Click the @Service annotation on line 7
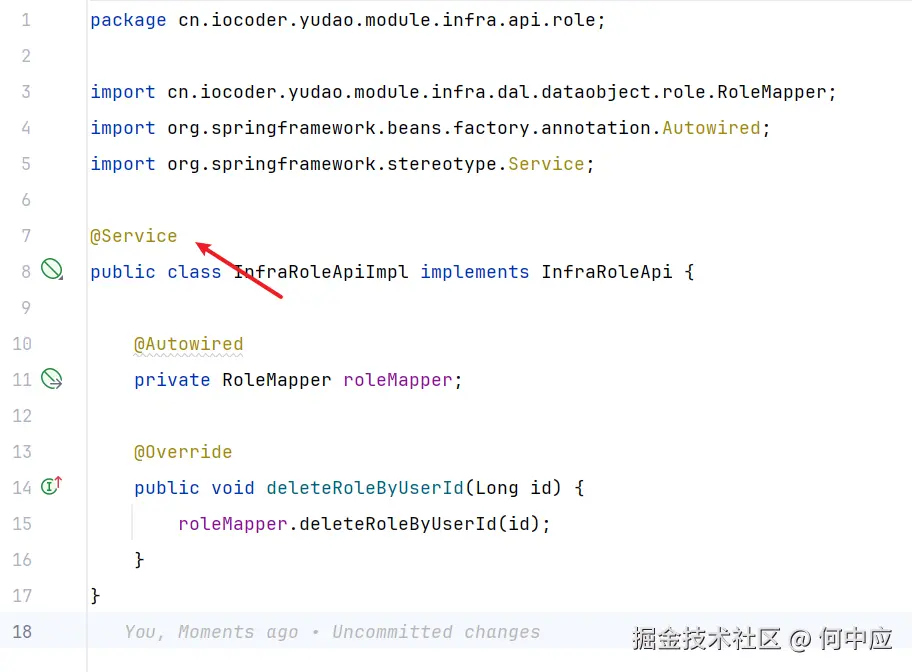Viewport: 912px width, 672px height. click(x=134, y=236)
